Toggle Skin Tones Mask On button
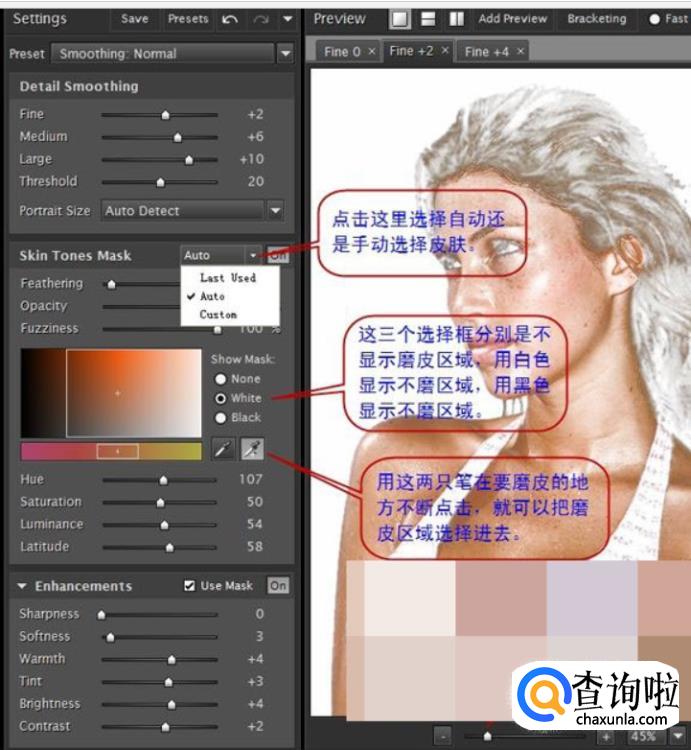 coord(278,255)
